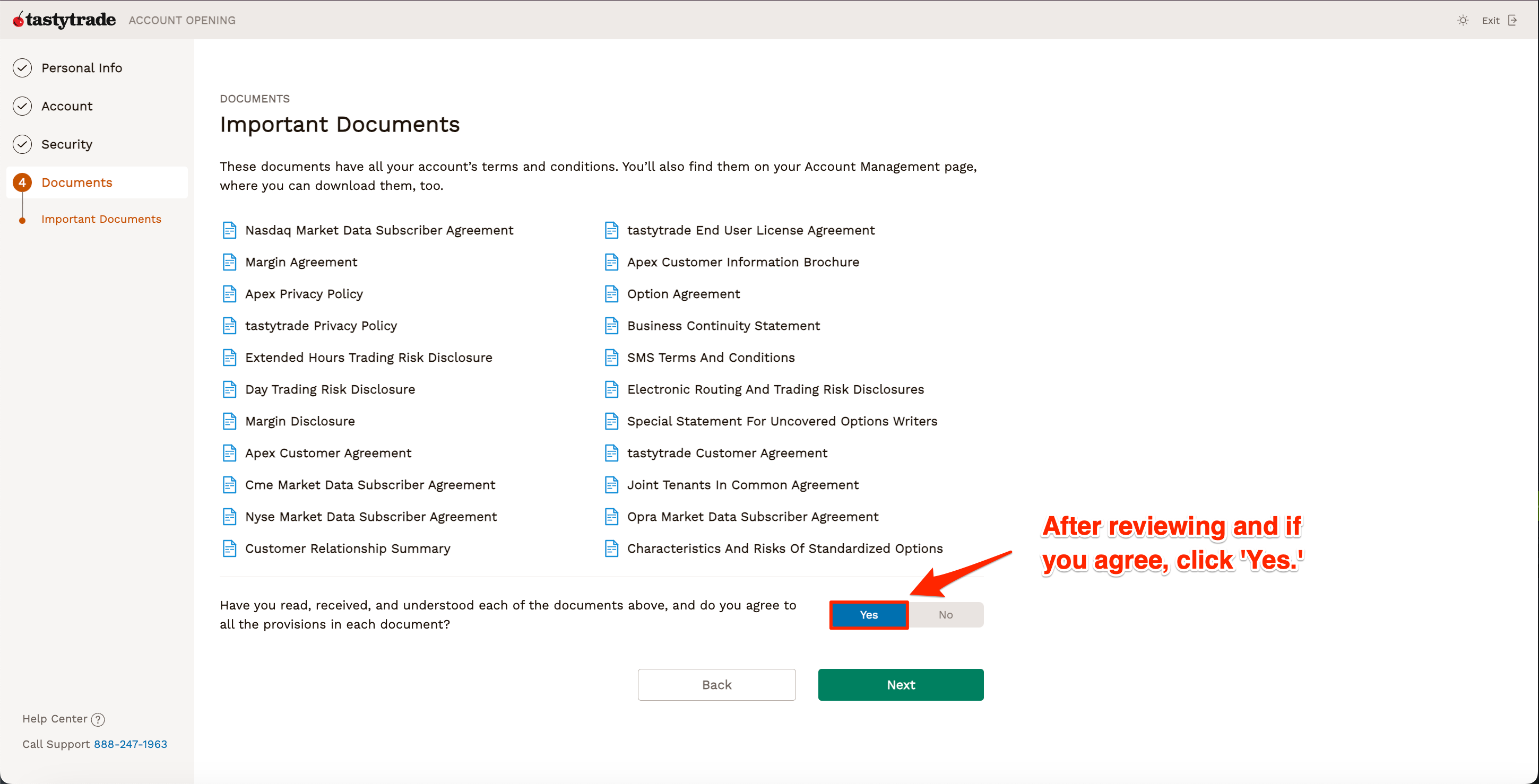Click the Customer Relationship Summary document icon

point(229,548)
